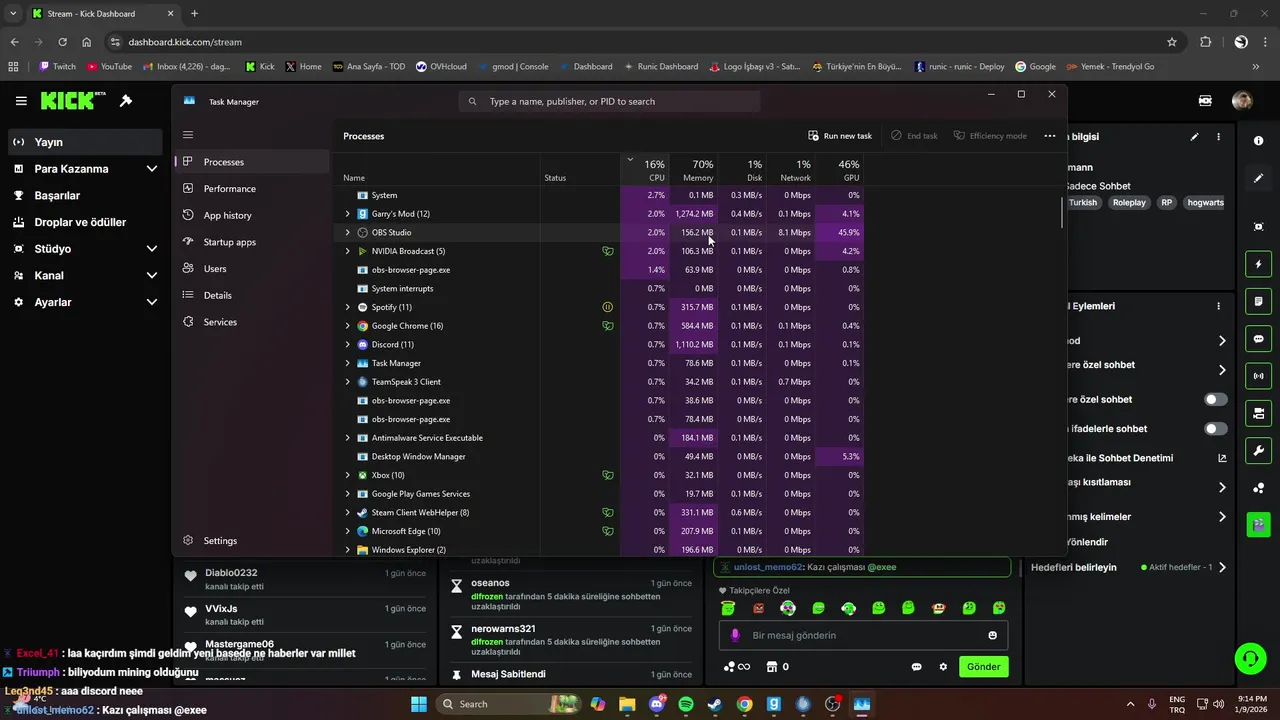Open YouTube bookmark in Chrome
Image resolution: width=1280 pixels, height=720 pixels.
point(109,67)
